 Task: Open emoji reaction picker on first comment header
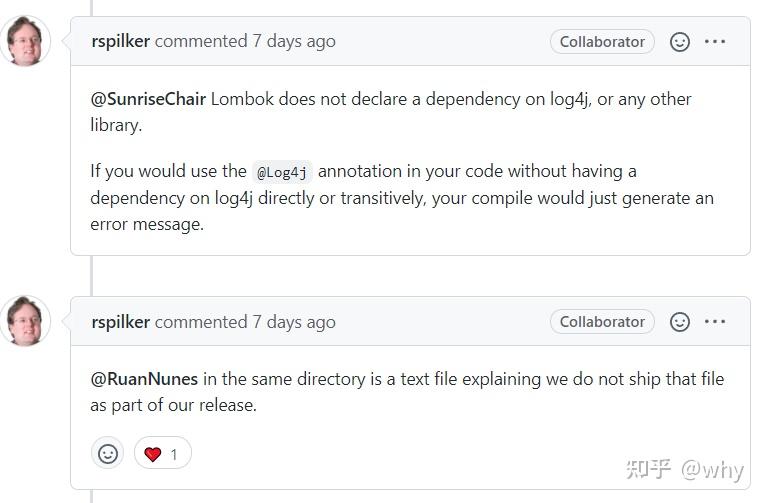coord(680,42)
